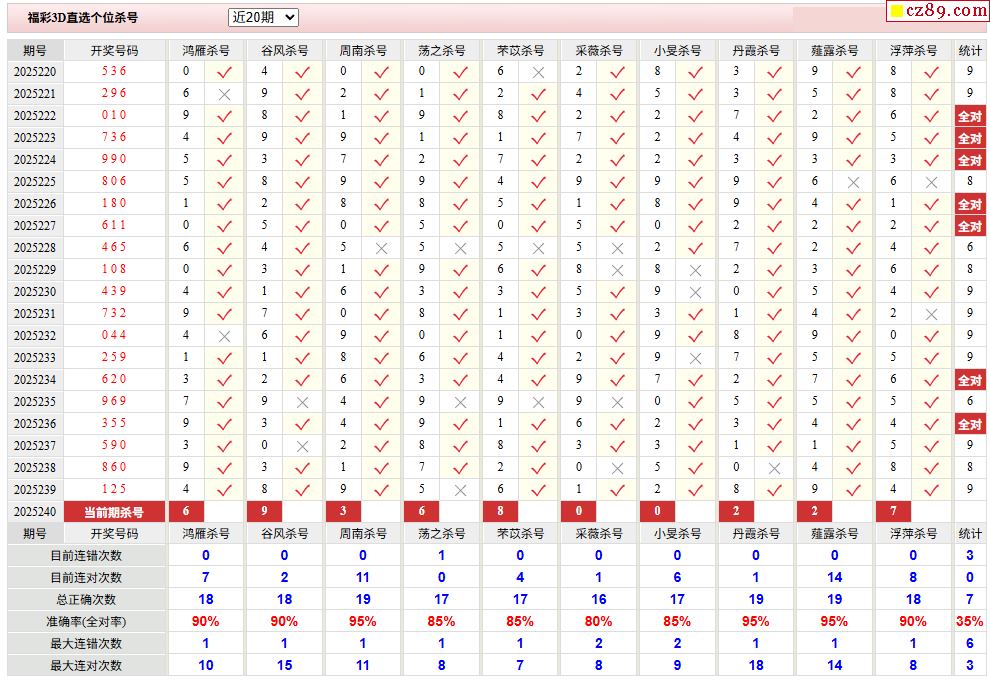Click the 浮萍杀号 red 7 in row 2025240
This screenshot has width=990, height=680.
click(x=893, y=511)
